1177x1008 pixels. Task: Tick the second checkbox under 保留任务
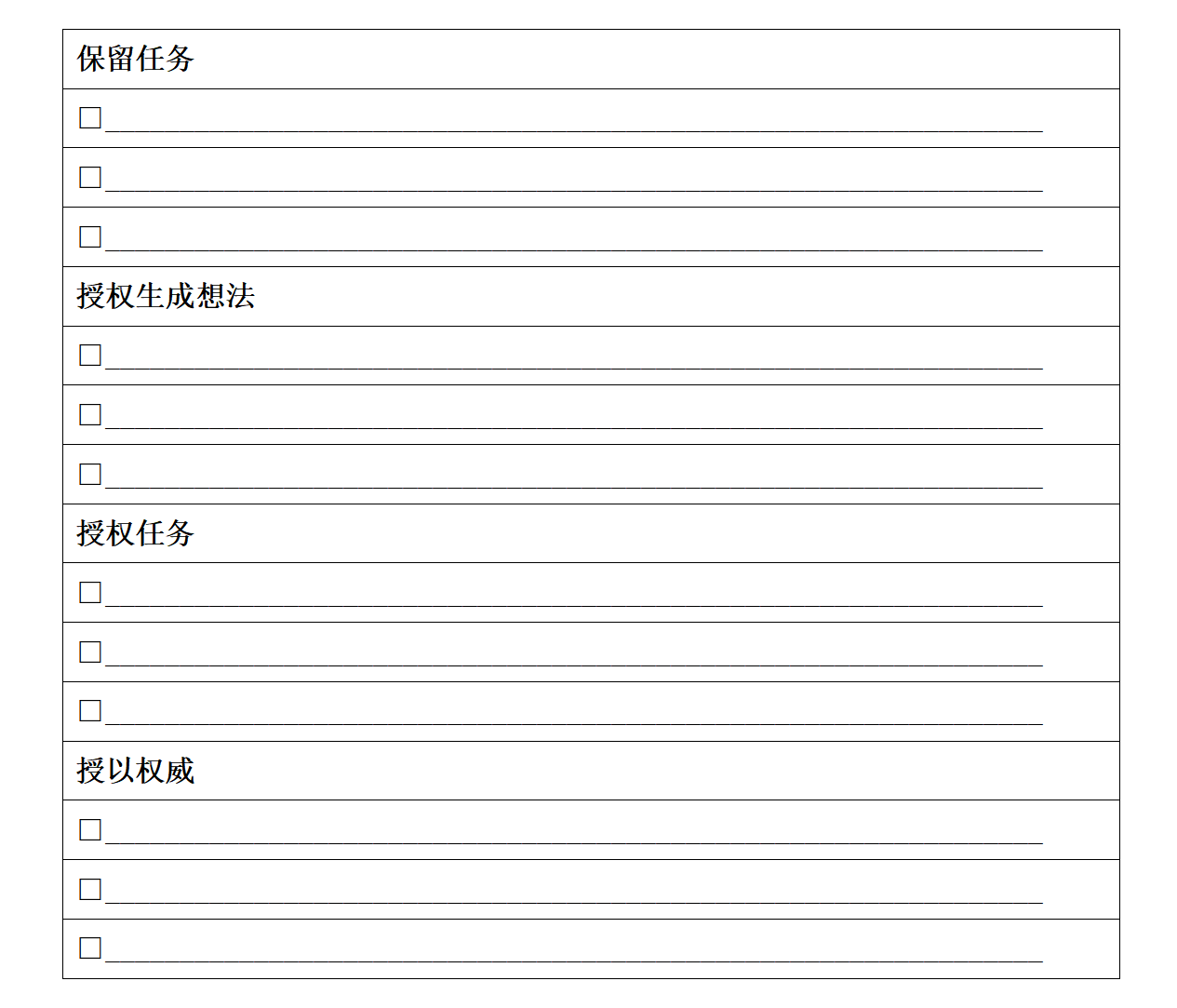coord(90,177)
